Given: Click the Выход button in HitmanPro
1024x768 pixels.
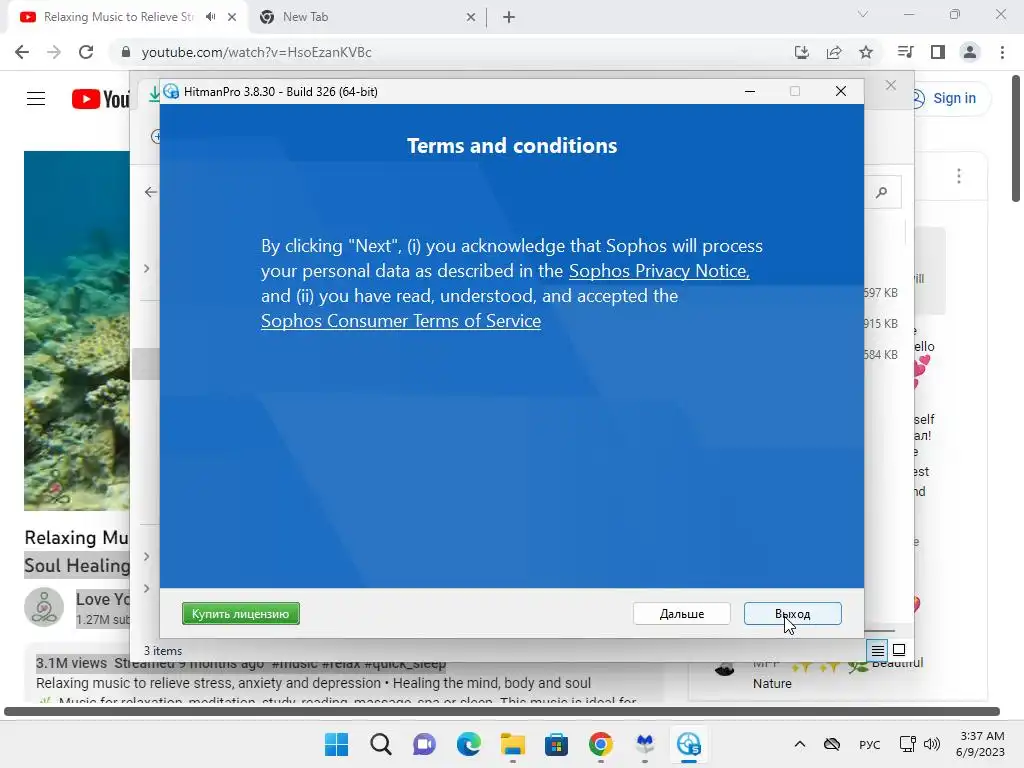Looking at the screenshot, I should pos(792,613).
